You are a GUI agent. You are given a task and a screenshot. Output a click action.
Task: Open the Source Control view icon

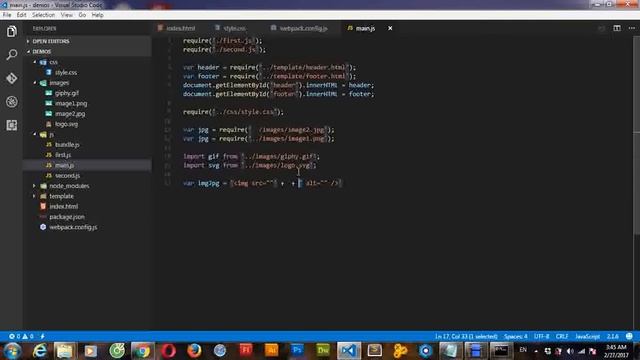pos(11,78)
